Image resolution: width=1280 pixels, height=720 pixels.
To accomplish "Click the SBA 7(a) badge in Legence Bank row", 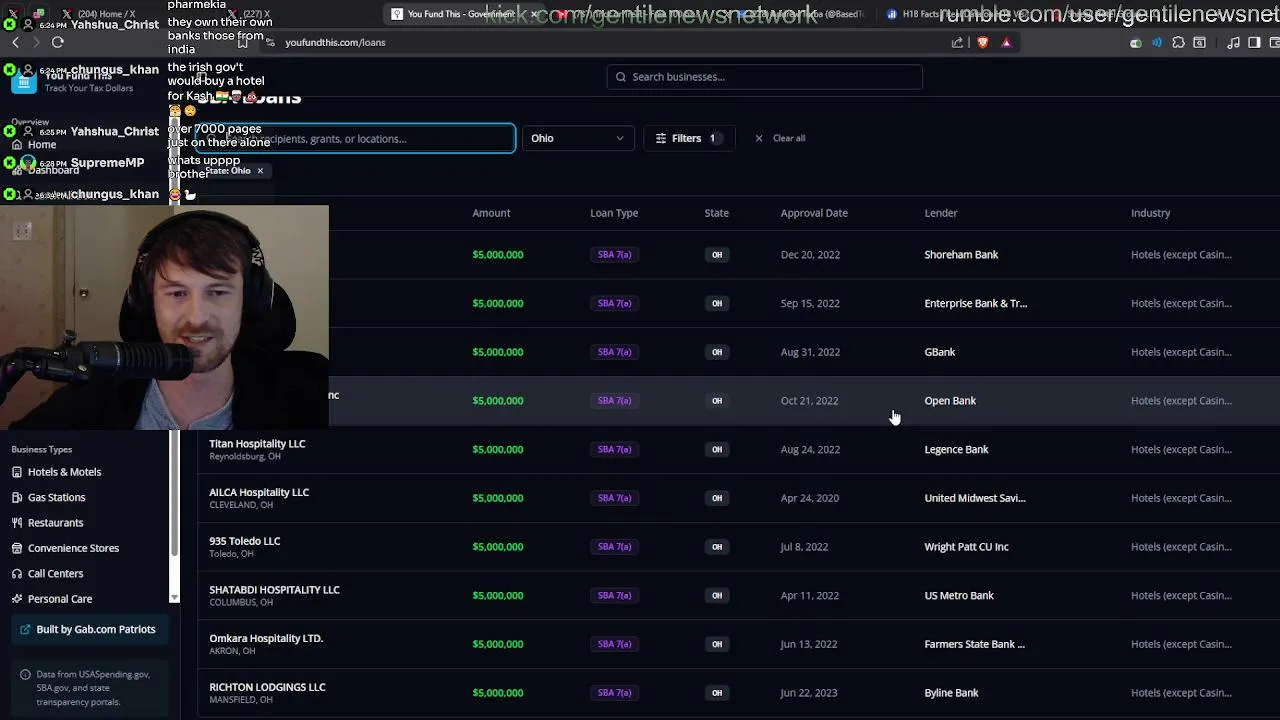I will [x=614, y=449].
